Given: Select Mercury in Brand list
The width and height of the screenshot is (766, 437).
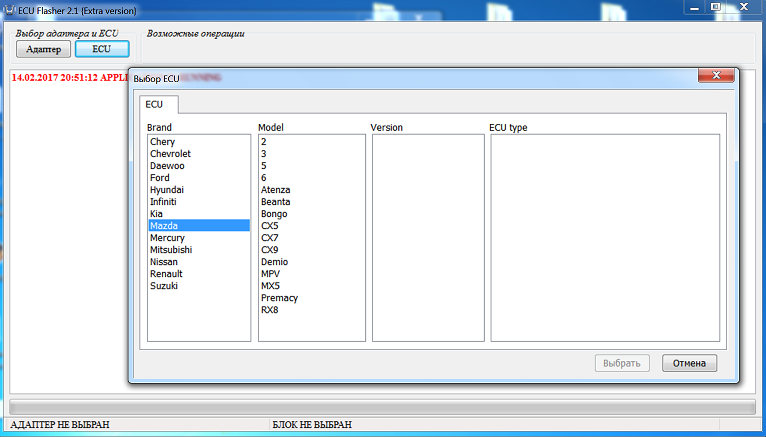Looking at the screenshot, I should tap(198, 238).
